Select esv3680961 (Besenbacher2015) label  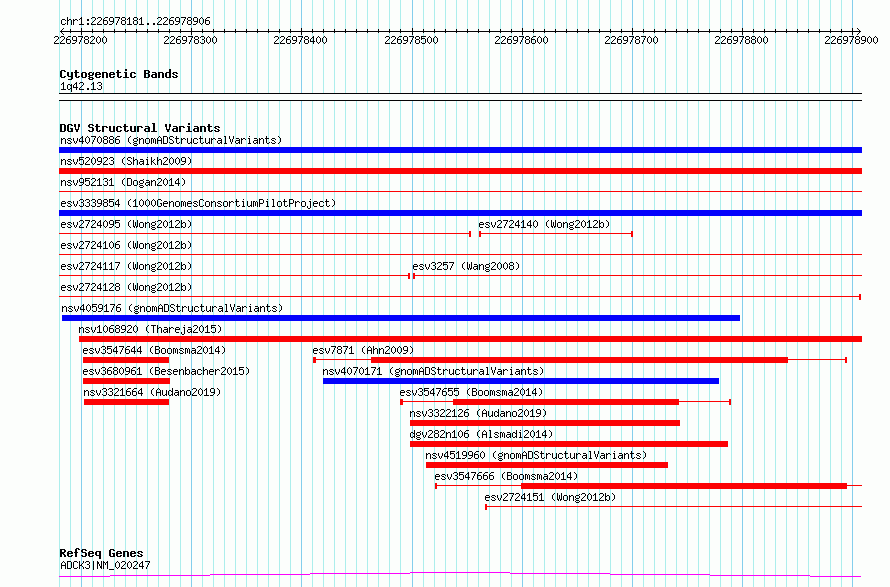click(x=166, y=371)
